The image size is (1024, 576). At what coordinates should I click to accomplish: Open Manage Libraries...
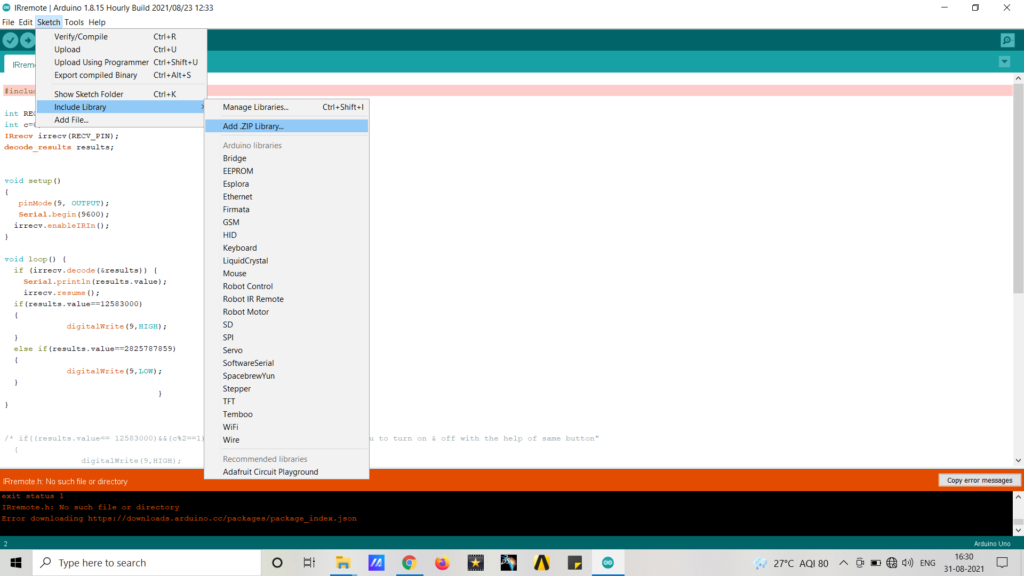click(287, 107)
